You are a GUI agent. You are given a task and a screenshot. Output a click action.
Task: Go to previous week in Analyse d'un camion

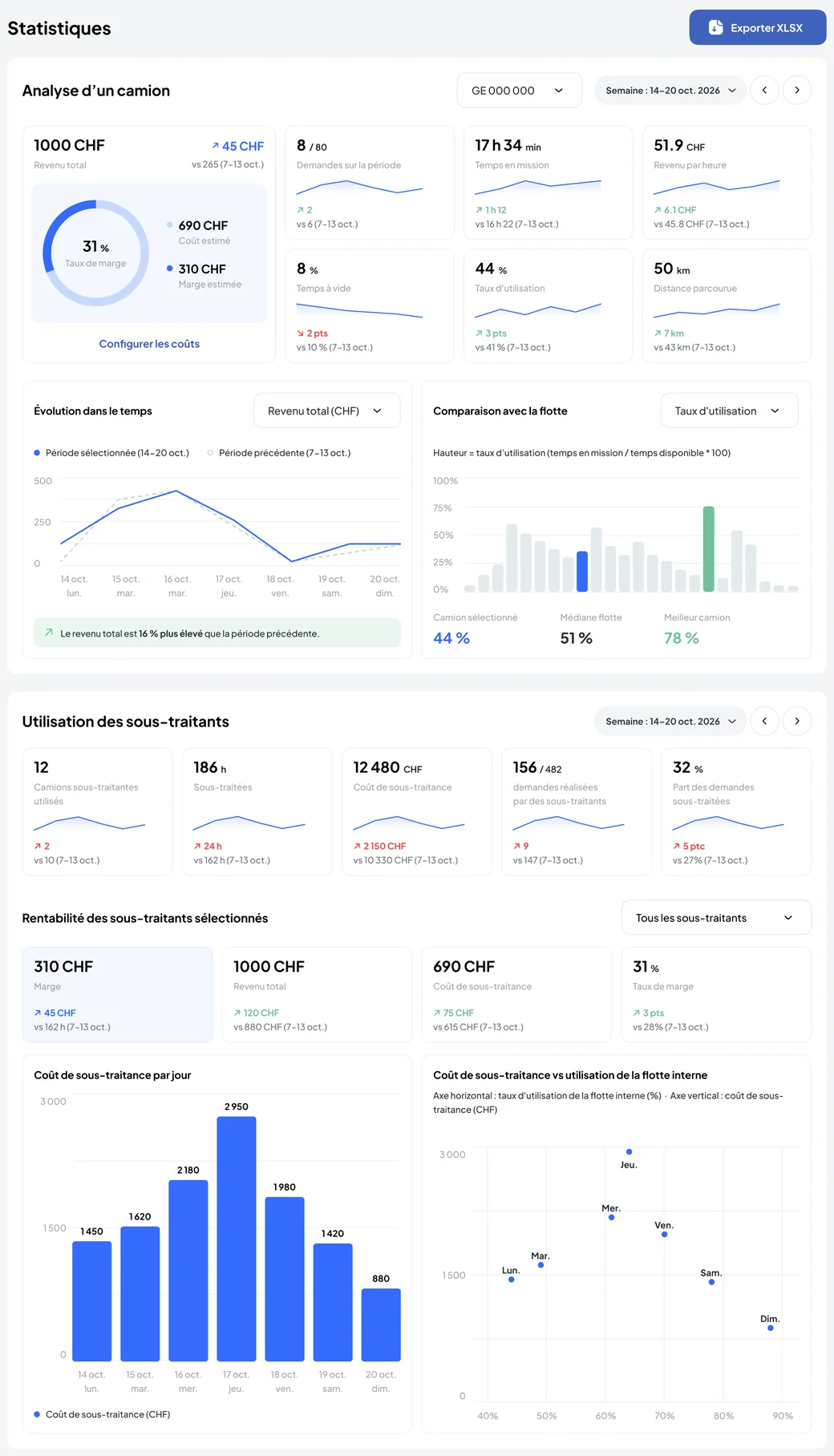pyautogui.click(x=764, y=91)
